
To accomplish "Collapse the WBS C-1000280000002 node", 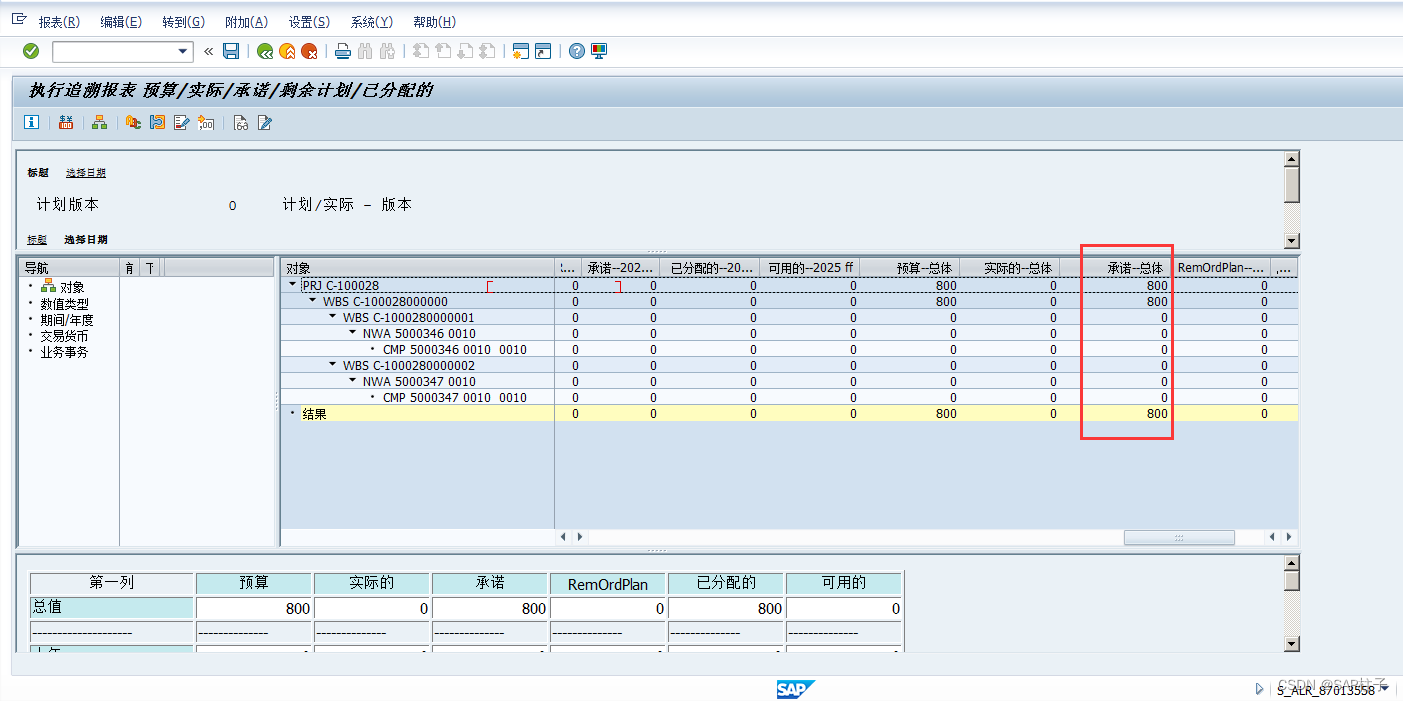I will (x=333, y=365).
